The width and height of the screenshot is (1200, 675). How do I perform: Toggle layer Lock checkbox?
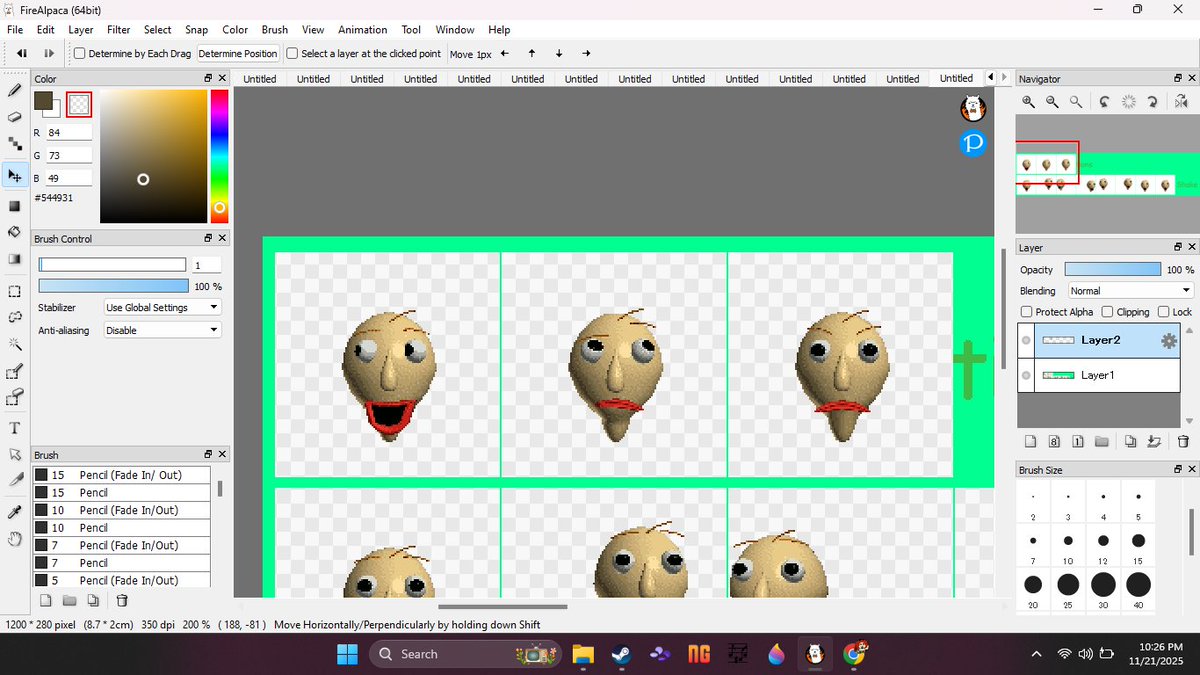pyautogui.click(x=1163, y=312)
